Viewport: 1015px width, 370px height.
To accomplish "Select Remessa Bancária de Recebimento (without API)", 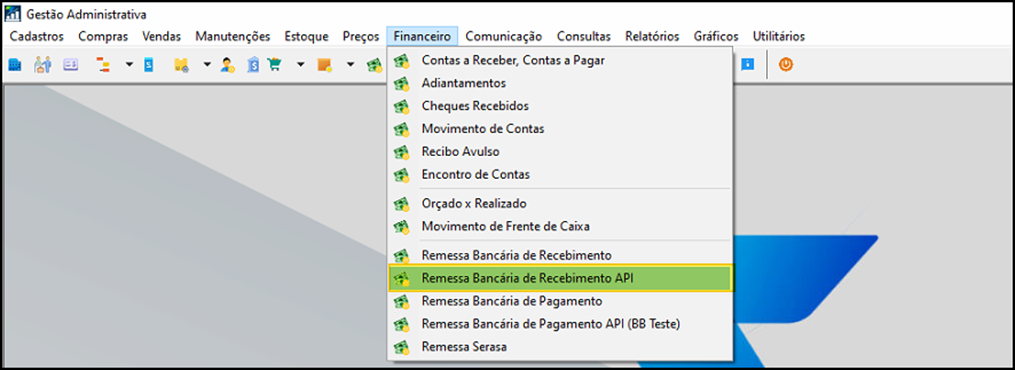I will pyautogui.click(x=560, y=256).
